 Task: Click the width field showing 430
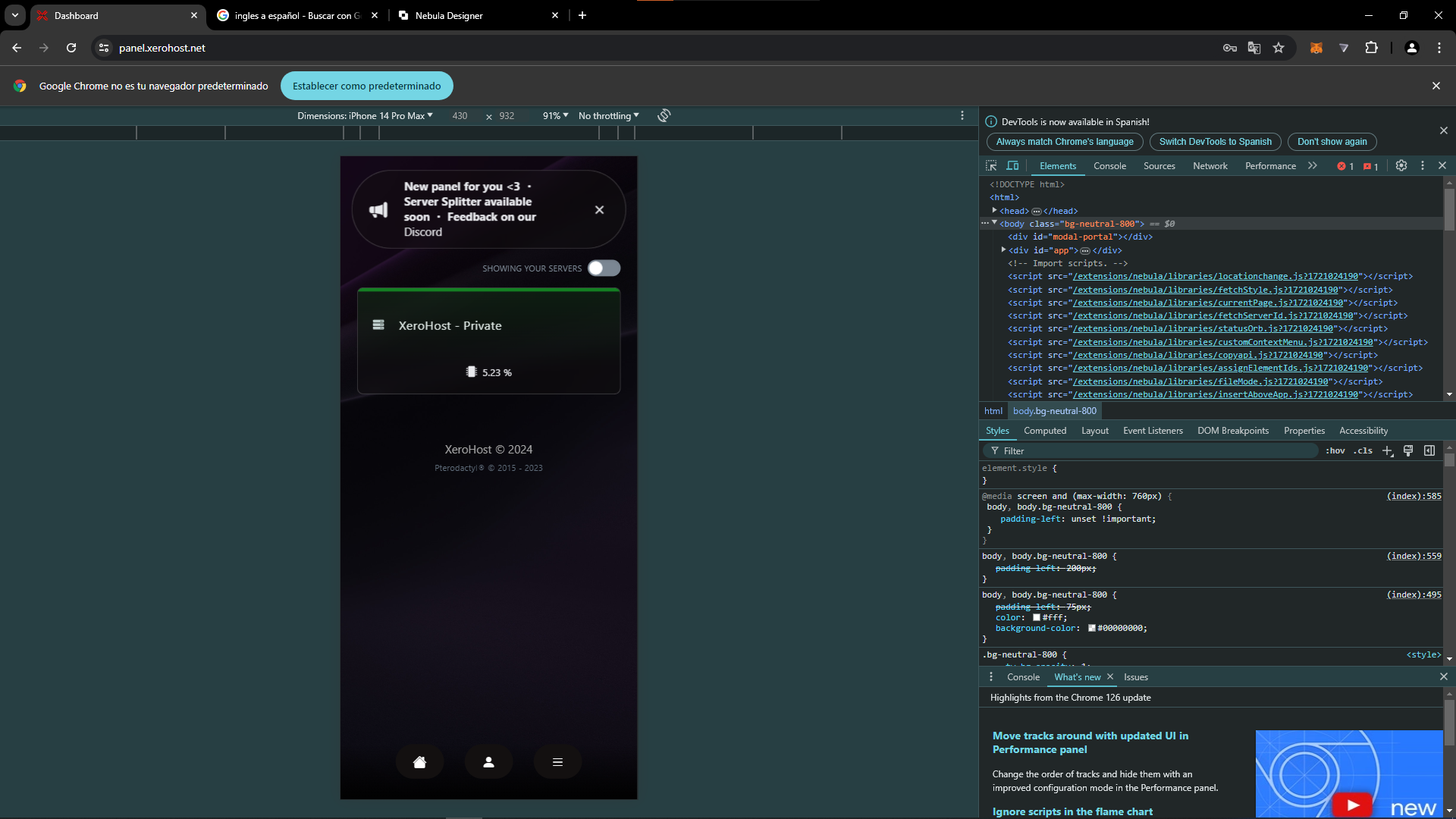coord(460,115)
